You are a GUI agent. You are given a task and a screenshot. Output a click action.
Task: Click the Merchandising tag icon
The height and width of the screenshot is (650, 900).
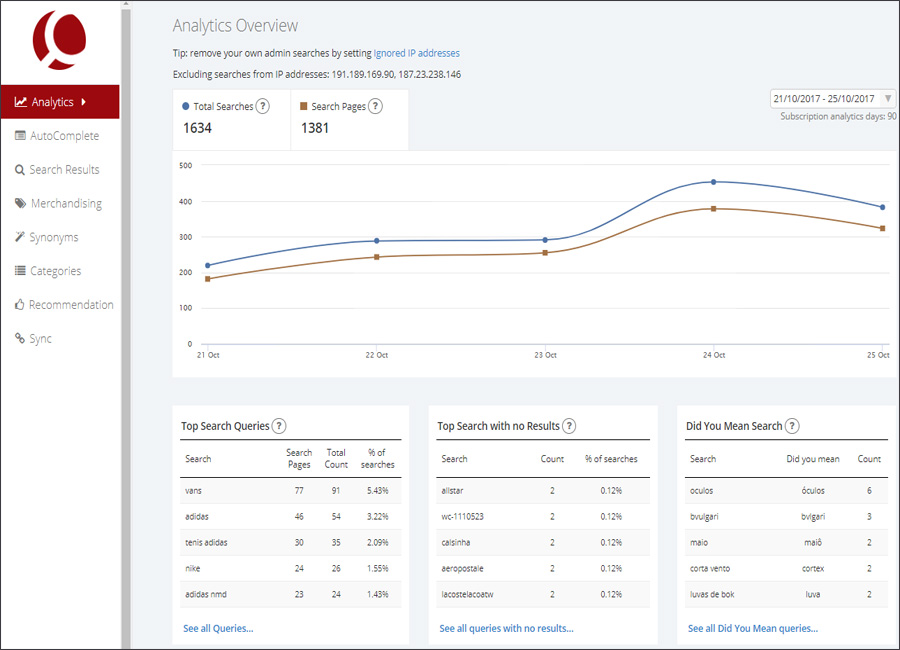coord(20,204)
